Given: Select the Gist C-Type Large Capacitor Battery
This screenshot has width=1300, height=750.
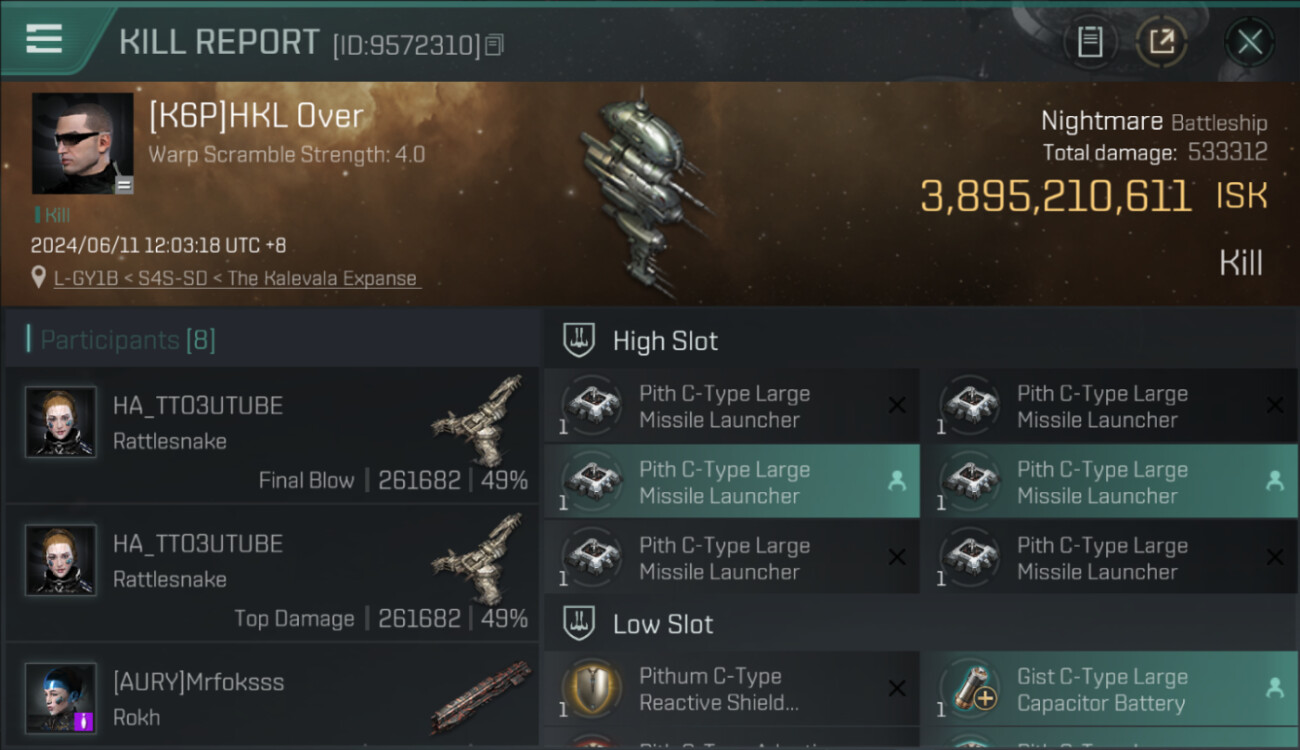Looking at the screenshot, I should point(1109,689).
